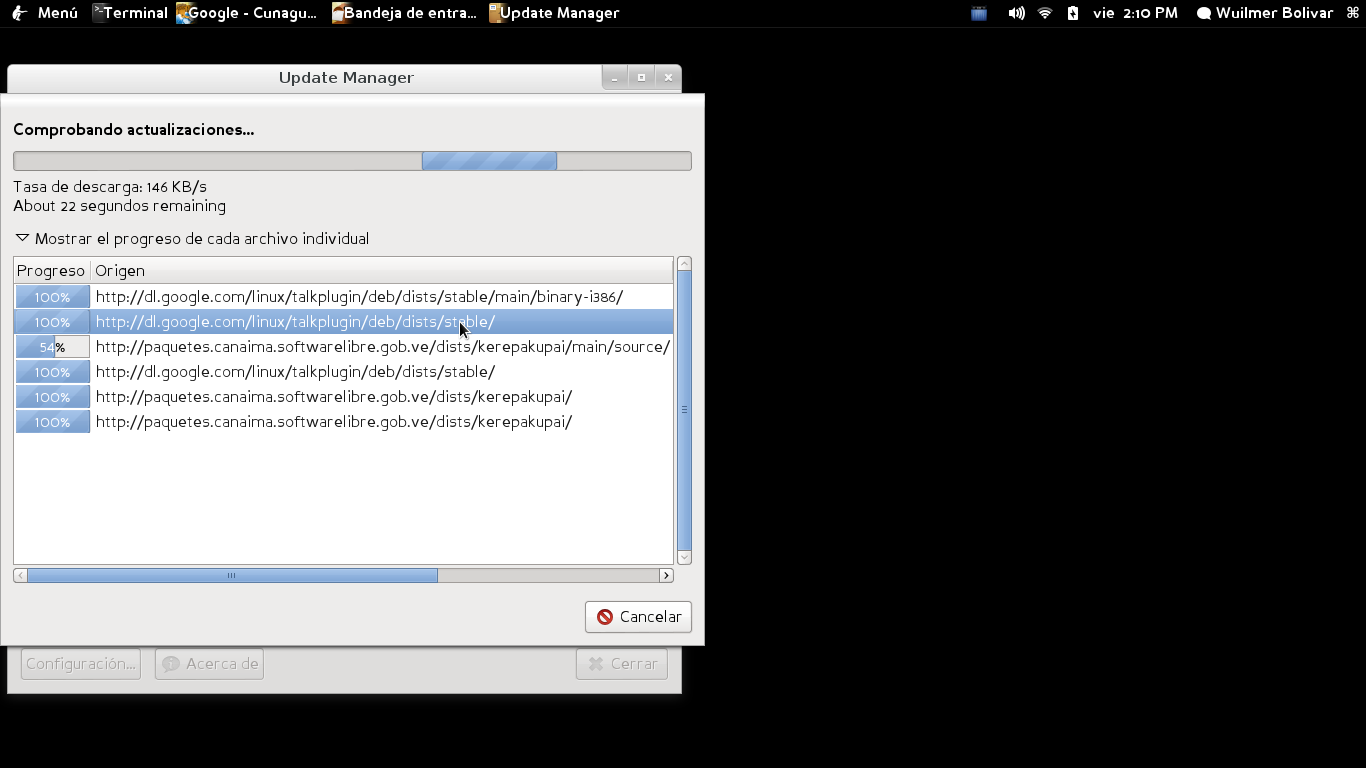The width and height of the screenshot is (1366, 768).
Task: Click the horizontal scrollbar right arrow
Action: (x=666, y=576)
